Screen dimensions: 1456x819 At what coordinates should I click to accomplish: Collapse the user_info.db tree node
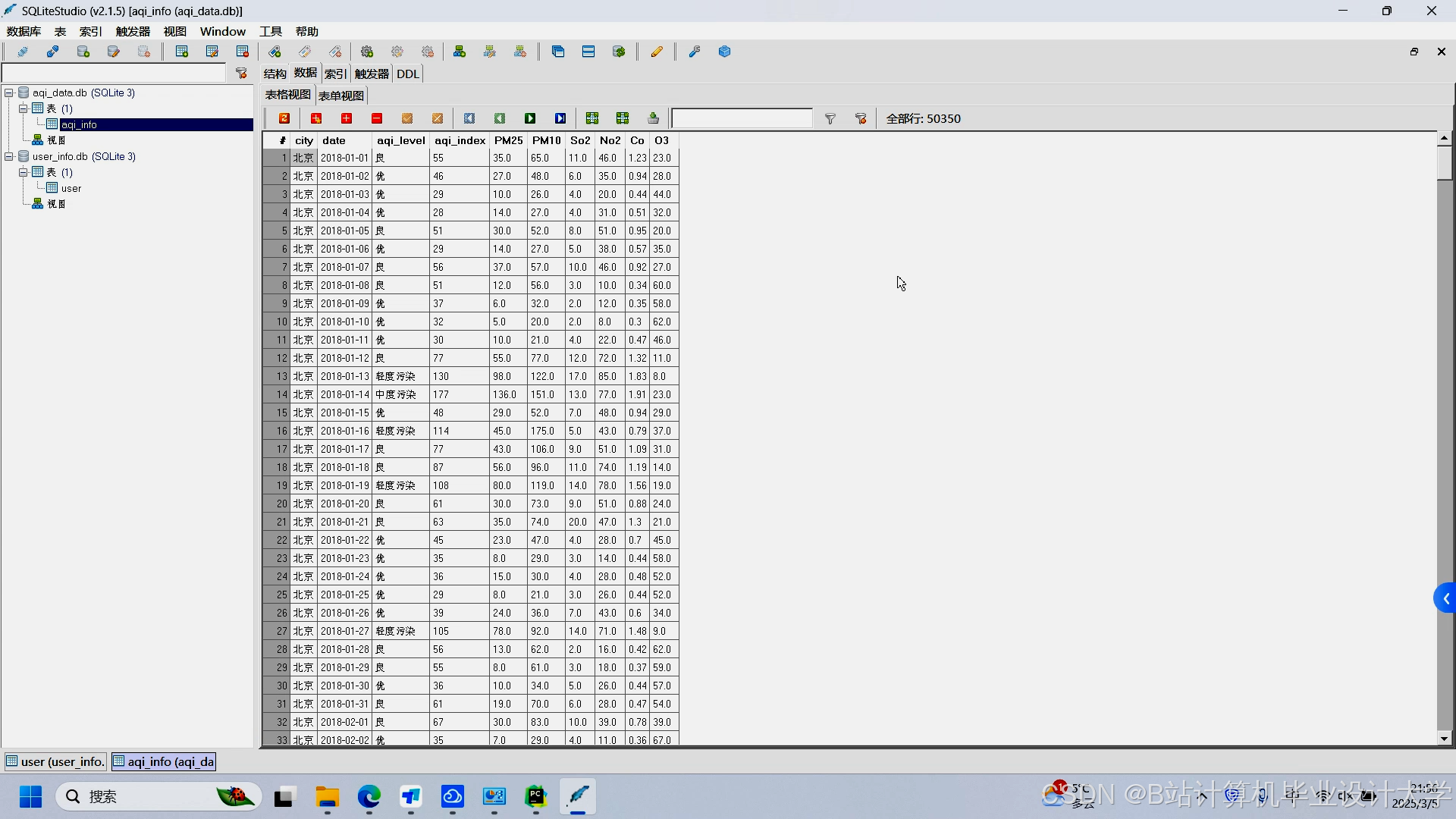tap(9, 156)
